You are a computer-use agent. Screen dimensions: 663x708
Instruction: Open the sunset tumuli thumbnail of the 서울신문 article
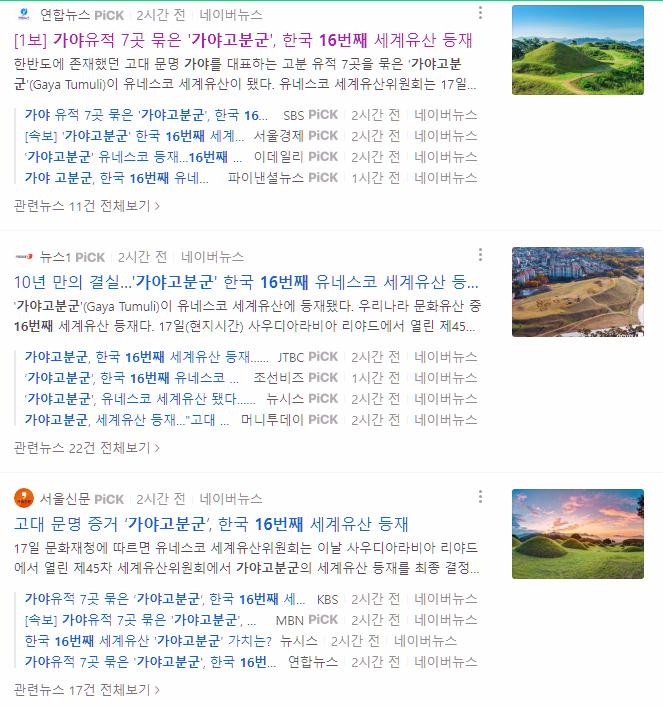pyautogui.click(x=578, y=534)
